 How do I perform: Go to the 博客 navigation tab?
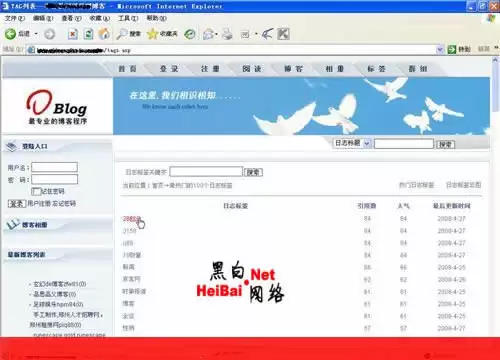coord(294,69)
